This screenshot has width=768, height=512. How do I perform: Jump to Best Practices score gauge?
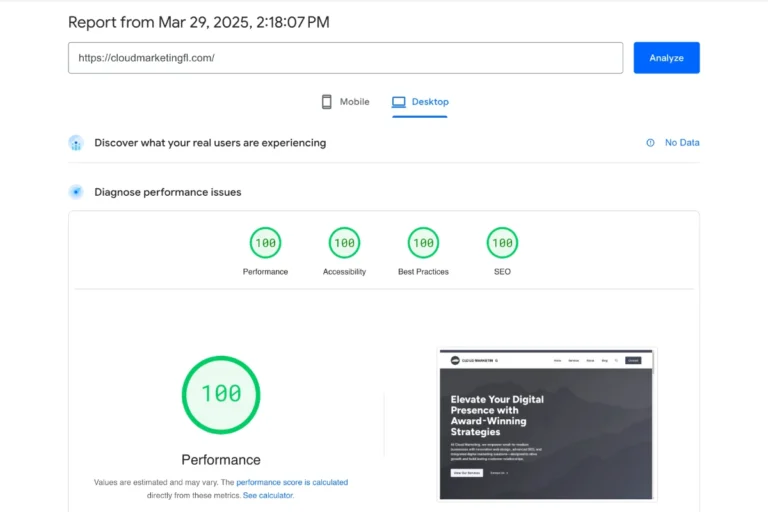(423, 243)
